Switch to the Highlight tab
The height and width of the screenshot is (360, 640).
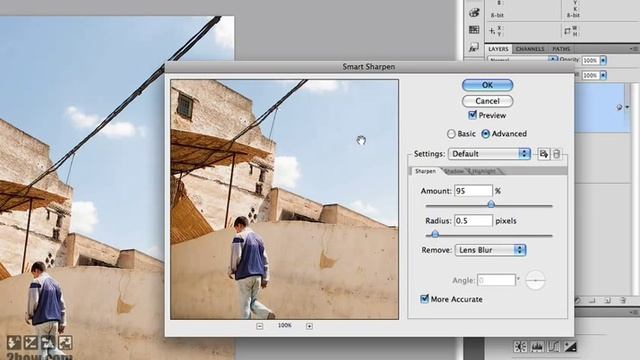(x=484, y=171)
